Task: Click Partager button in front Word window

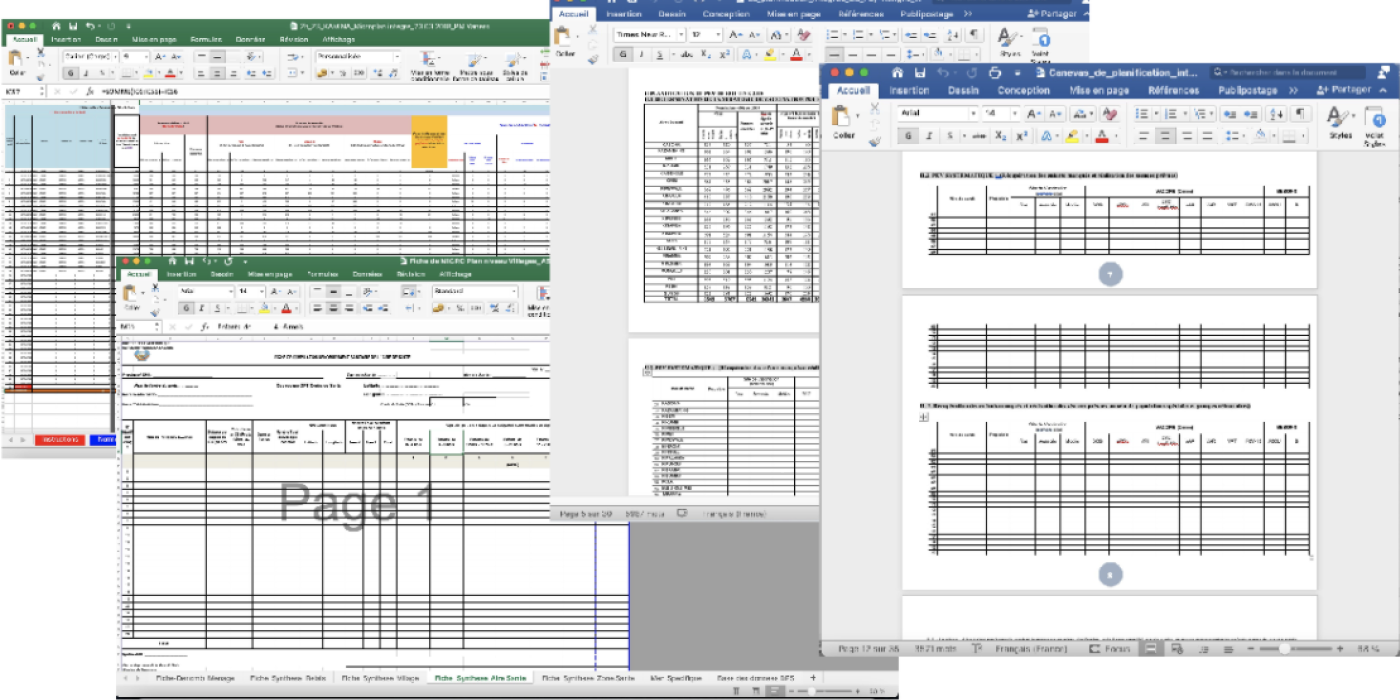Action: pyautogui.click(x=1344, y=90)
